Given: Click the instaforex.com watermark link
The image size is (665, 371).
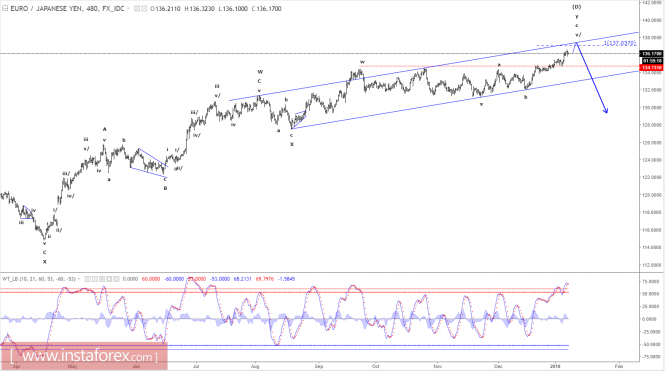Looking at the screenshot, I should 84,356.
